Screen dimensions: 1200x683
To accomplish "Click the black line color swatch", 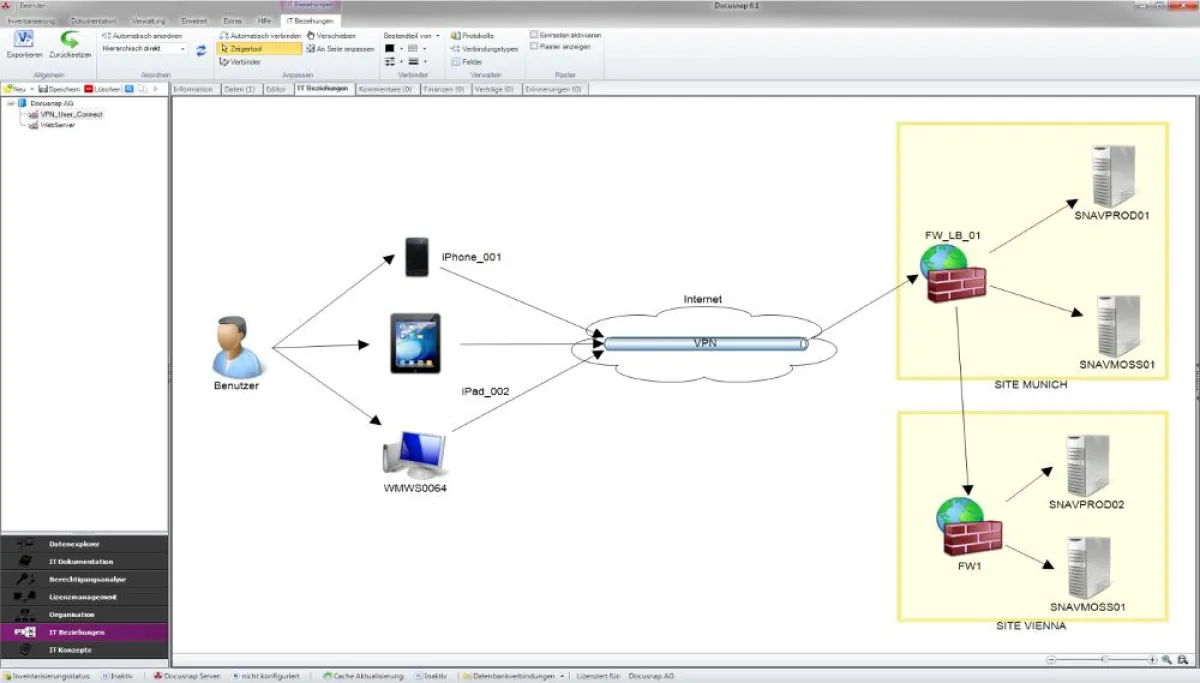I will pos(390,48).
